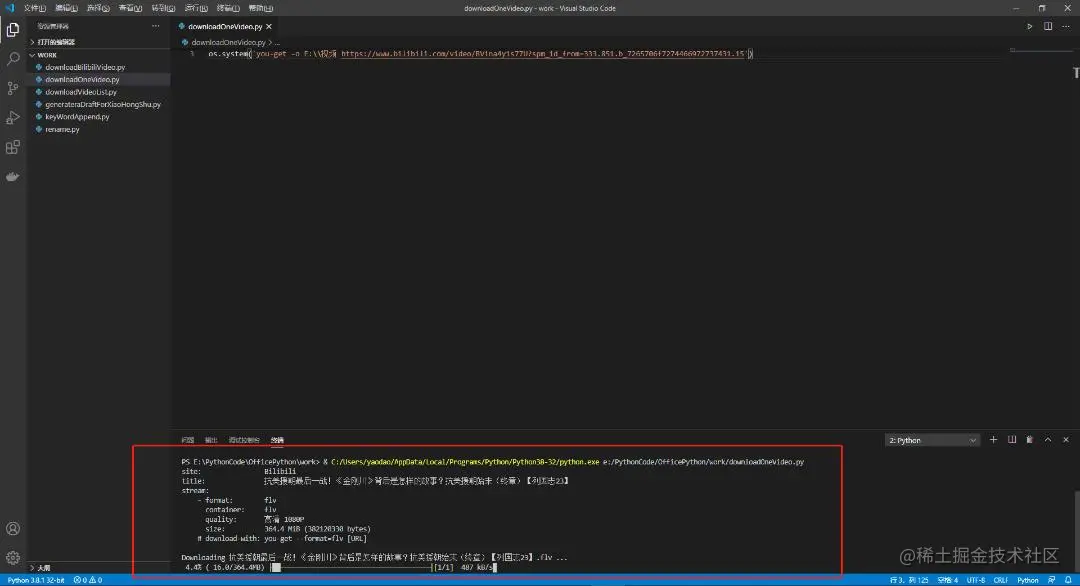
Task: Open the Manage gear icon
Action: click(13, 558)
